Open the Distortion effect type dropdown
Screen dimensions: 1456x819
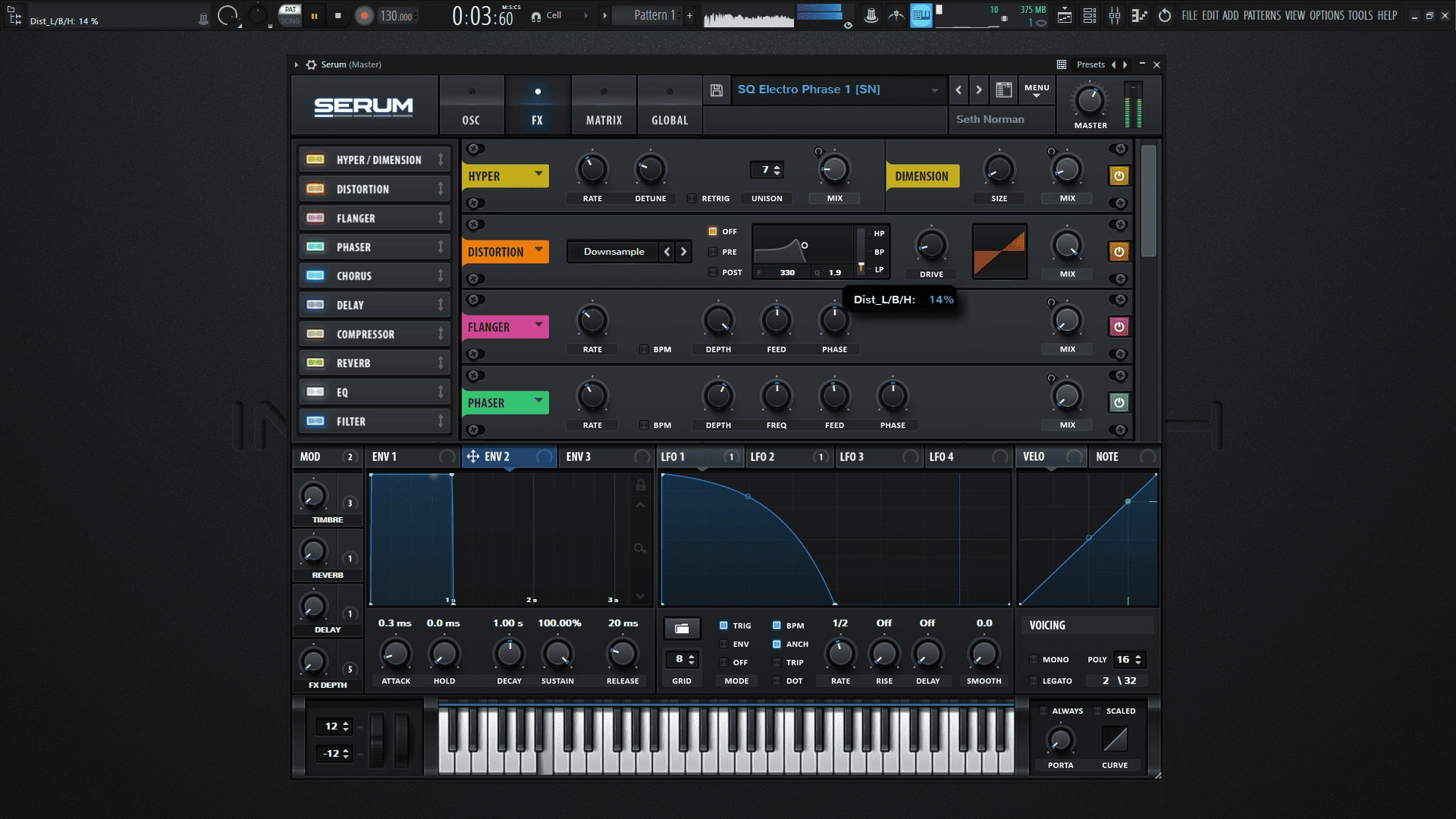click(x=538, y=249)
